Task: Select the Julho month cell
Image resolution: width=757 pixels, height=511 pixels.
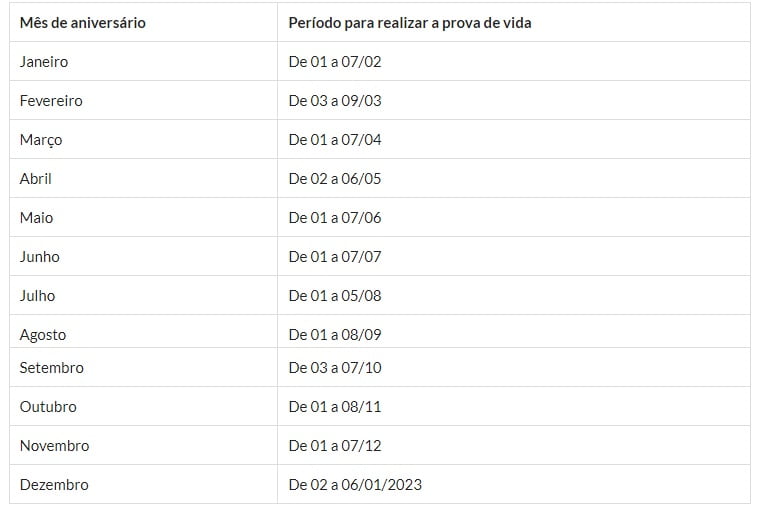Action: click(x=38, y=295)
